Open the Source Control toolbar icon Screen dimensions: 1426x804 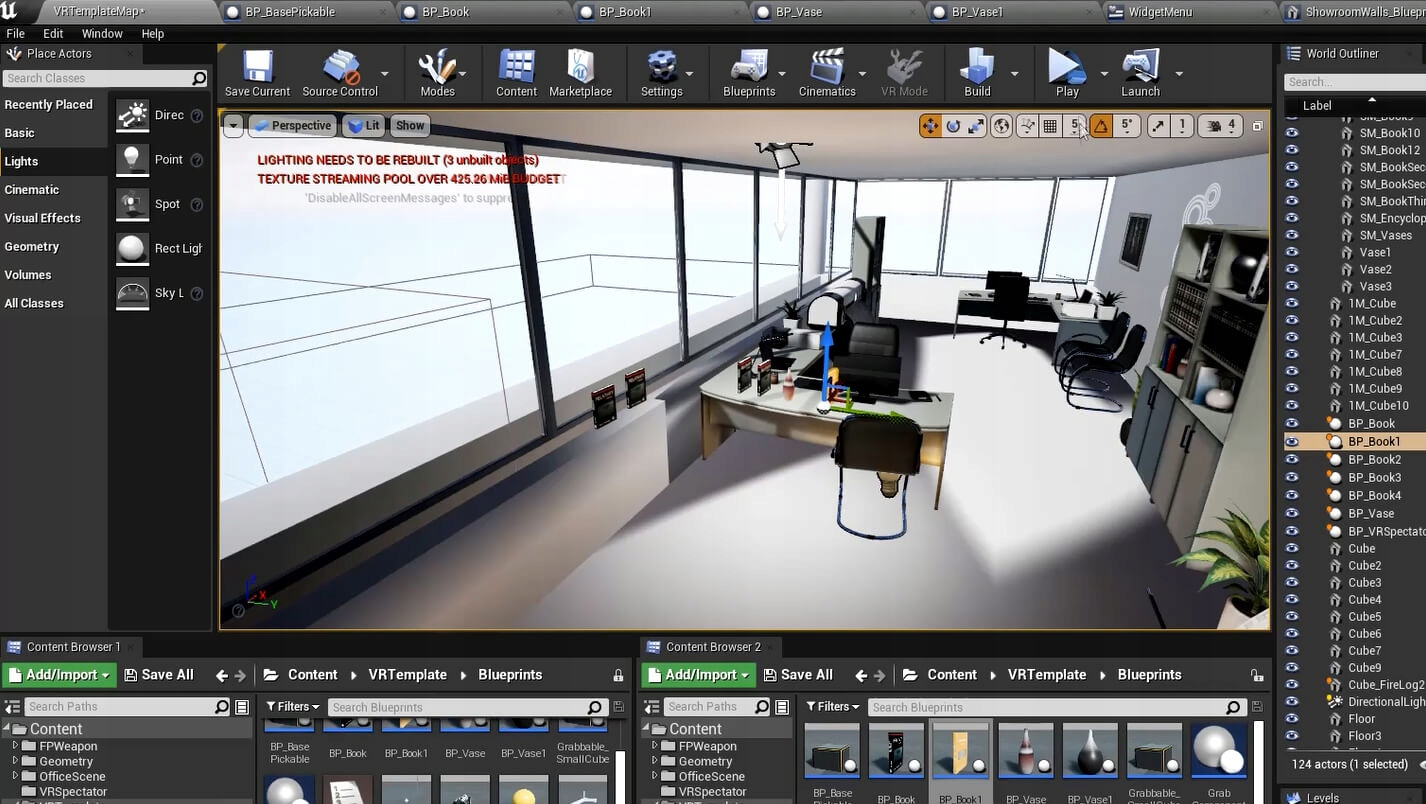point(339,74)
